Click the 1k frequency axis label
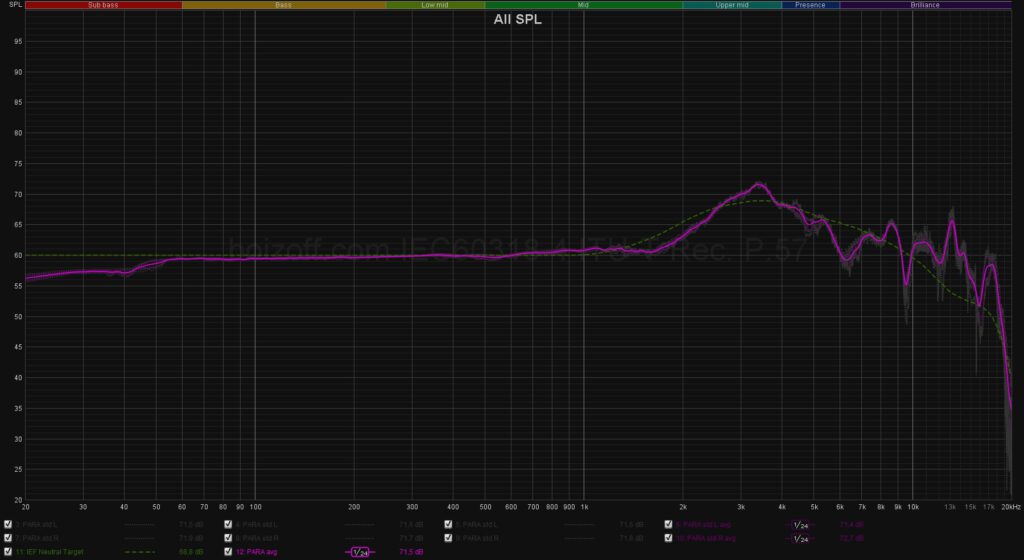1024x560 pixels. click(x=584, y=507)
